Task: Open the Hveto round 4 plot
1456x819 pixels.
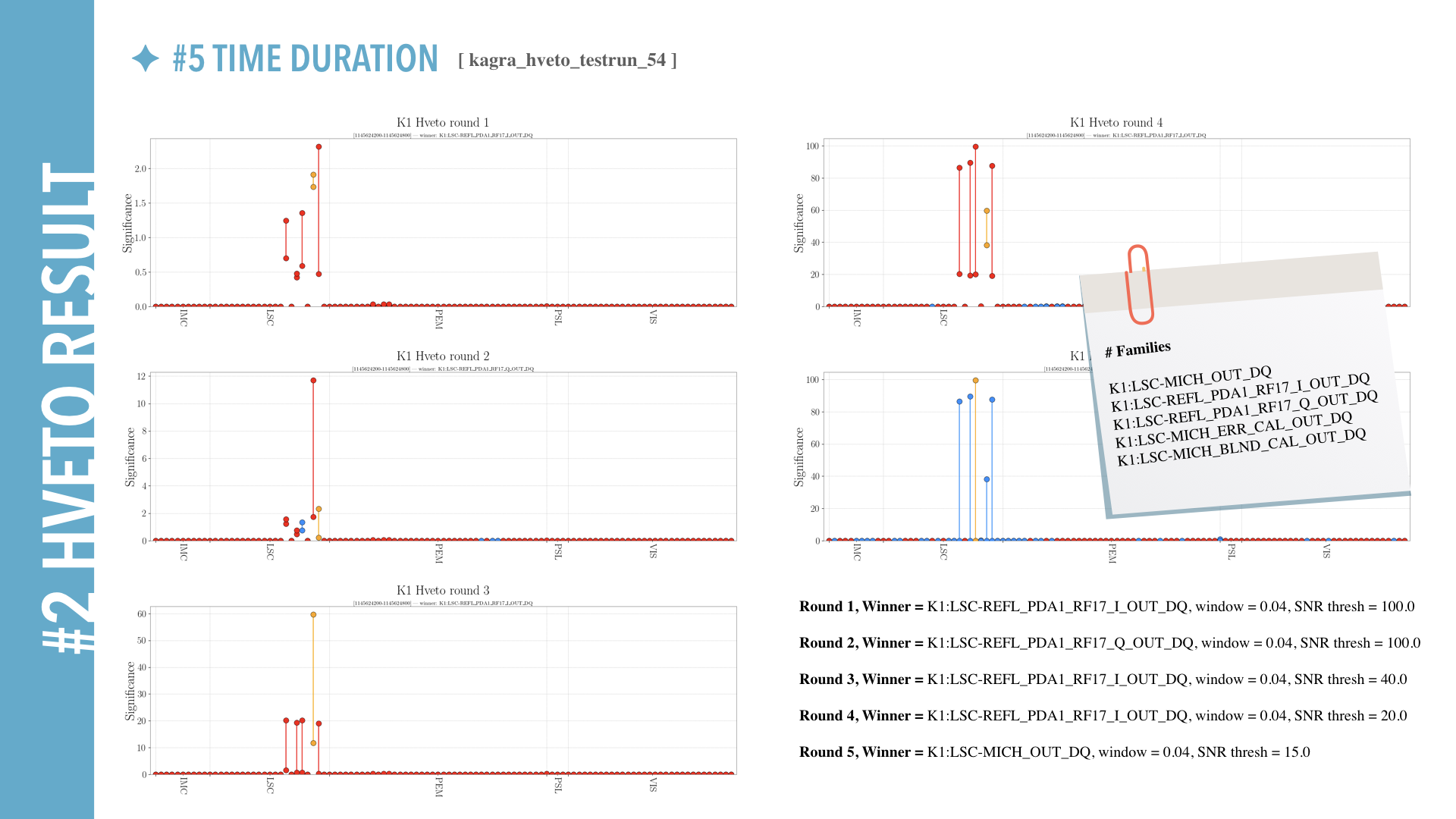Action: [1116, 222]
